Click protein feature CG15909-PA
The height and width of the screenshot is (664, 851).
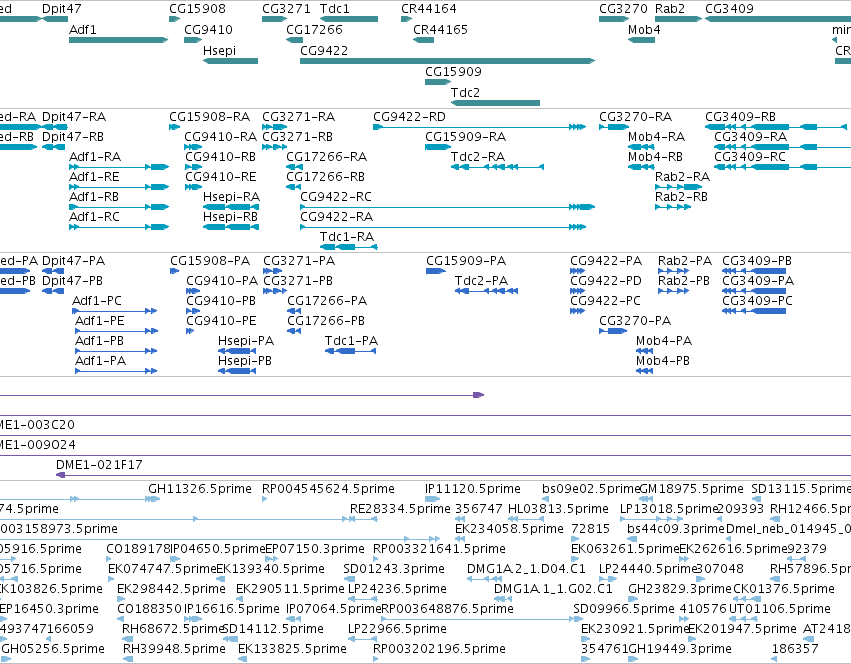[436, 271]
